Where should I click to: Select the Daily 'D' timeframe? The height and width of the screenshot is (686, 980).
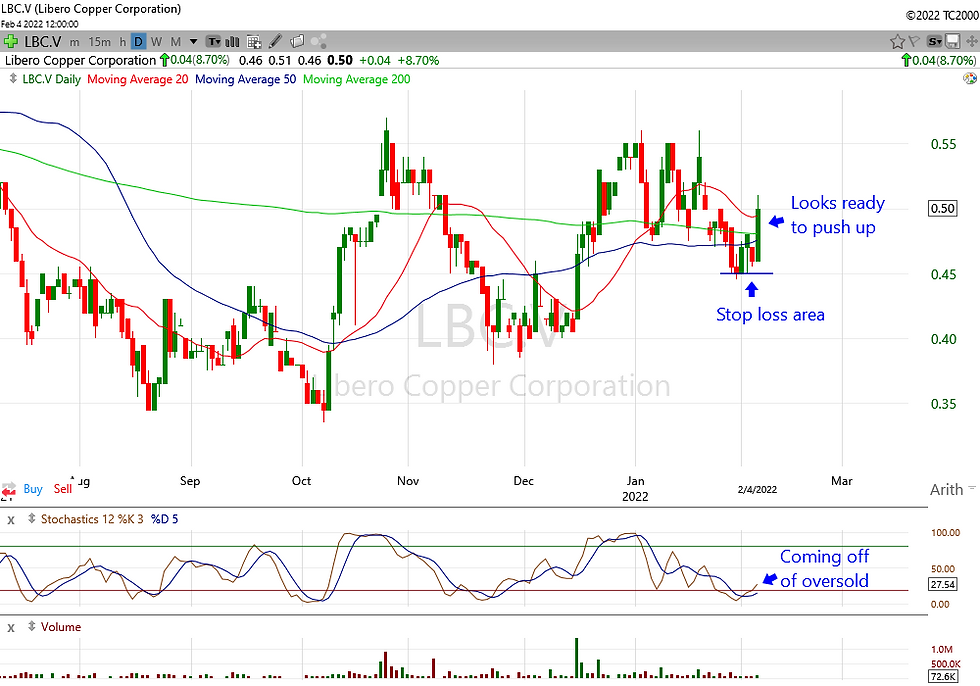[x=138, y=42]
